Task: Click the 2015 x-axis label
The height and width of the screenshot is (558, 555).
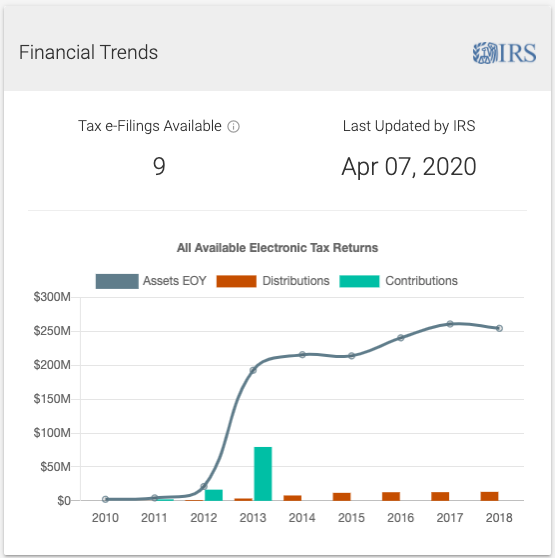Action: (352, 518)
